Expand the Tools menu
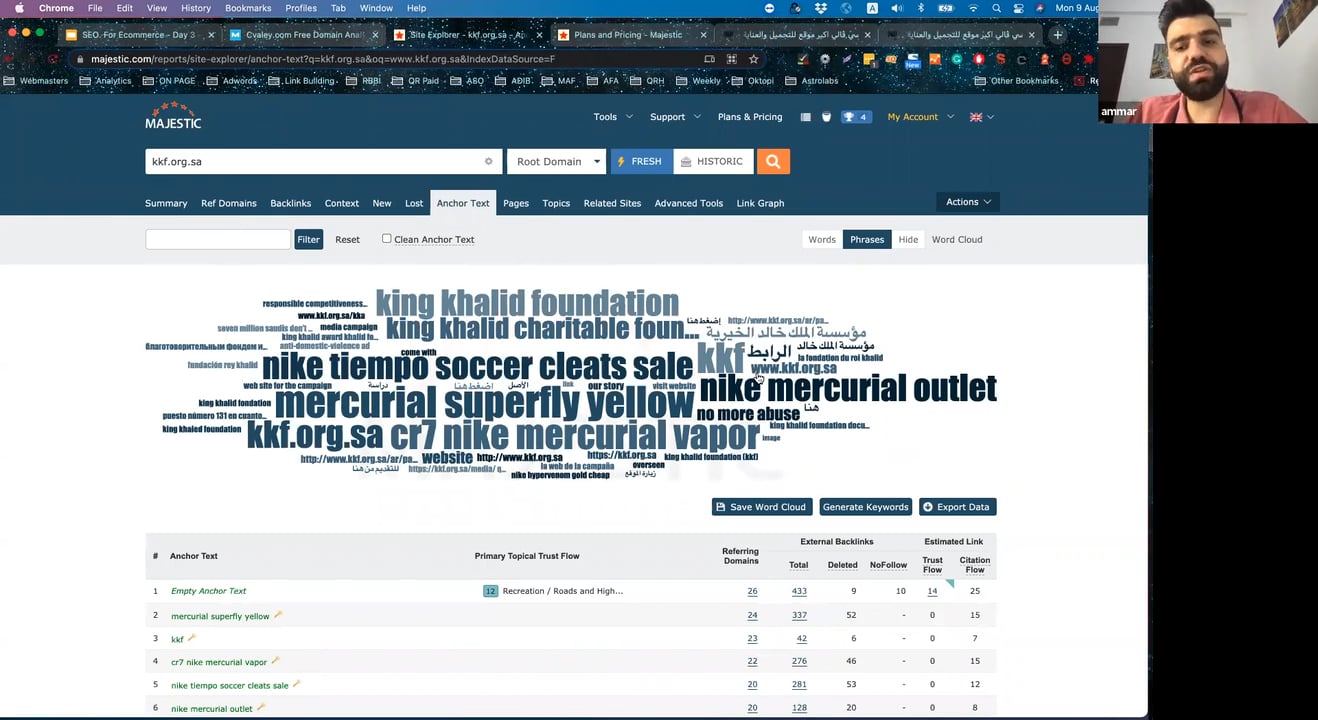The height and width of the screenshot is (720, 1318). pyautogui.click(x=613, y=117)
